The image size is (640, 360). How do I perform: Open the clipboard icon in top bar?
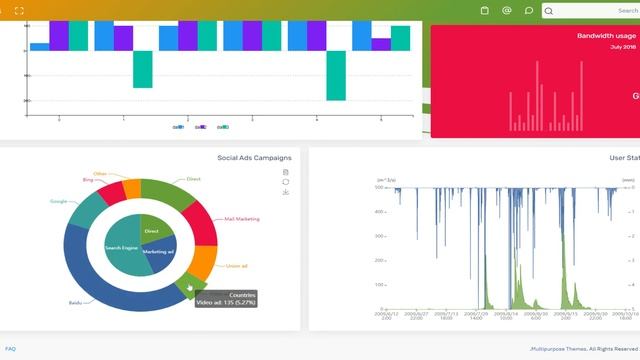[484, 11]
